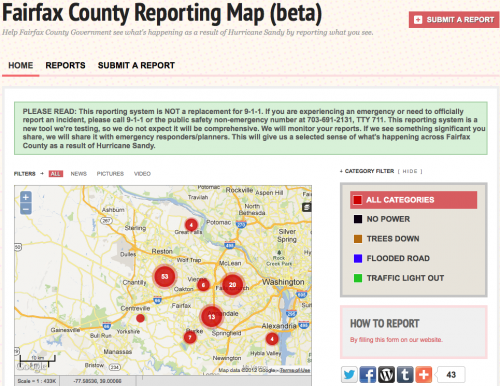The height and width of the screenshot is (386, 500).
Task: Open the Reports tab
Action: pyautogui.click(x=65, y=65)
